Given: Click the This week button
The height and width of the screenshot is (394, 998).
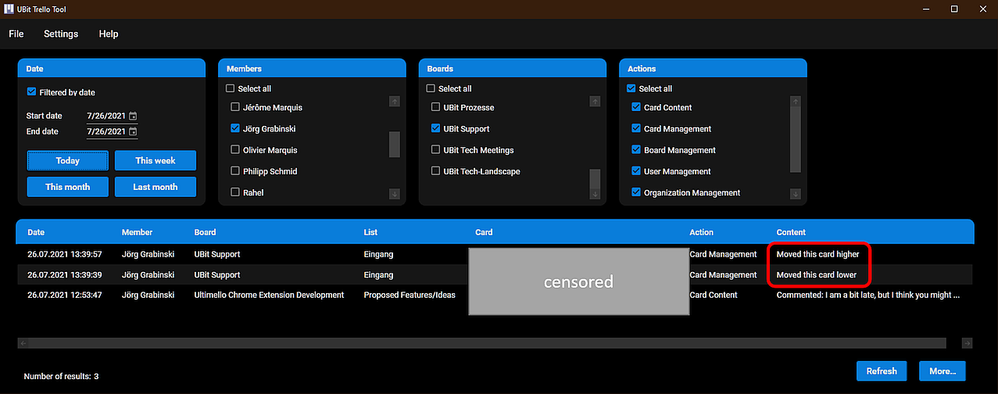Looking at the screenshot, I should tap(155, 160).
